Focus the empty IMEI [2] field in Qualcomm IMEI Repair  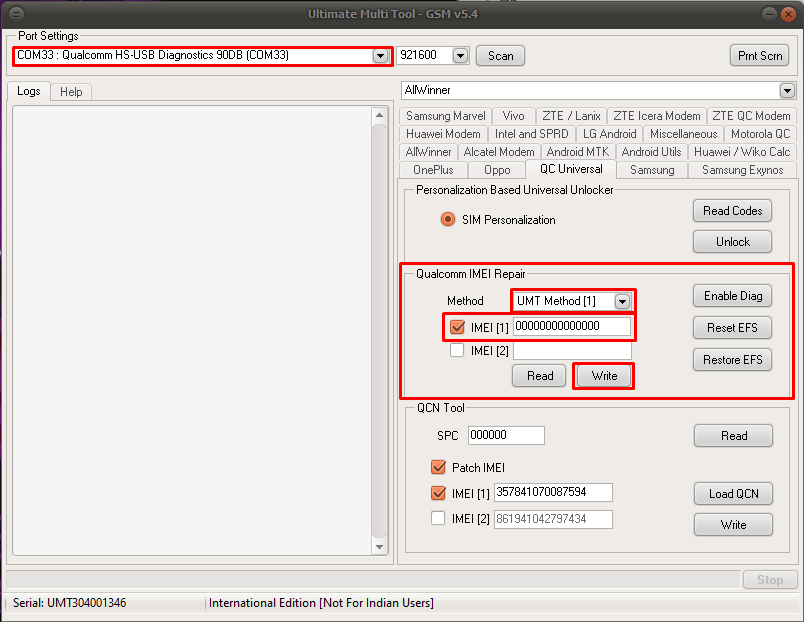pyautogui.click(x=572, y=351)
